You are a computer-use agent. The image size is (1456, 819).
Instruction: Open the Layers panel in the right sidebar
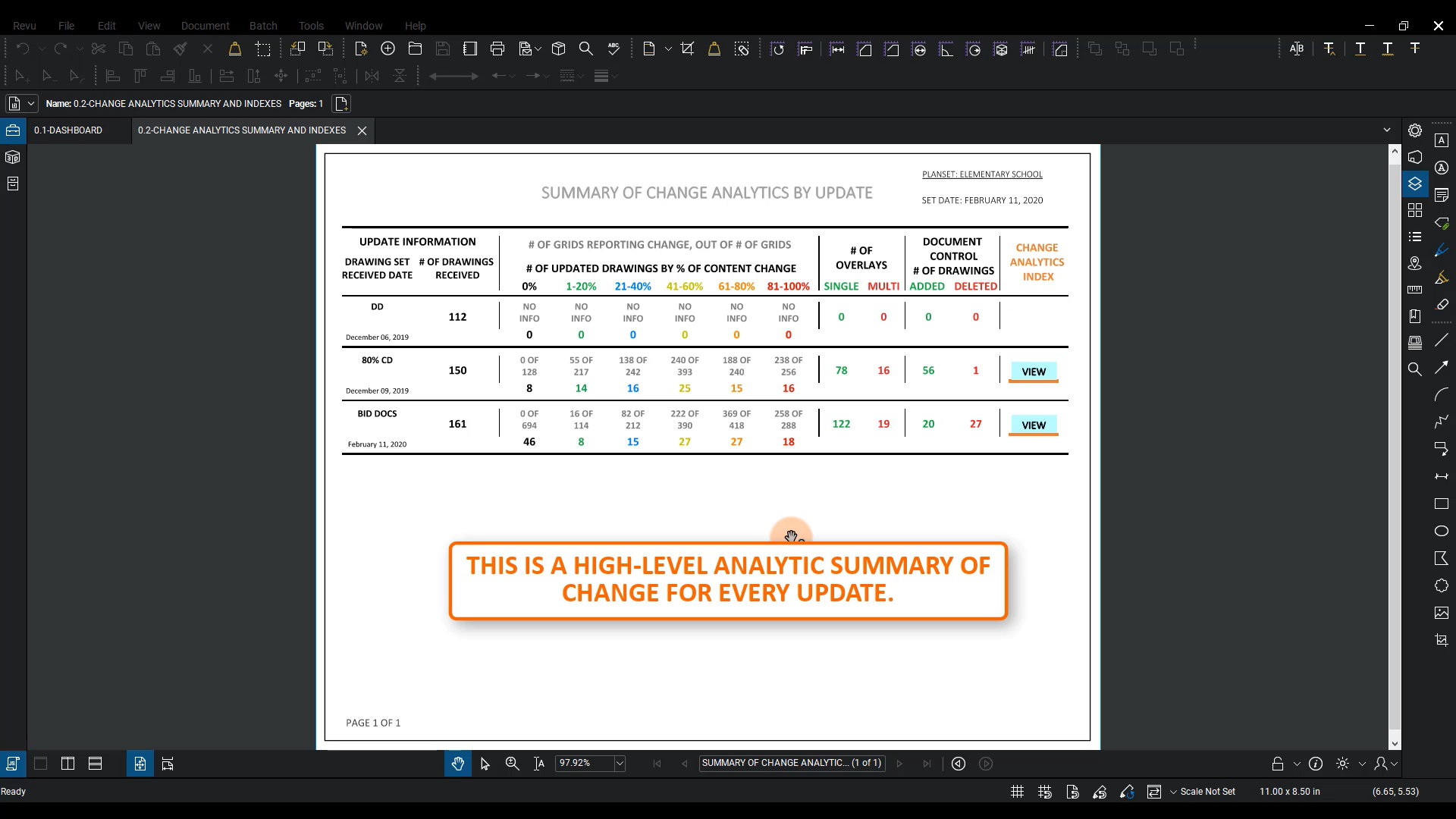tap(1415, 184)
